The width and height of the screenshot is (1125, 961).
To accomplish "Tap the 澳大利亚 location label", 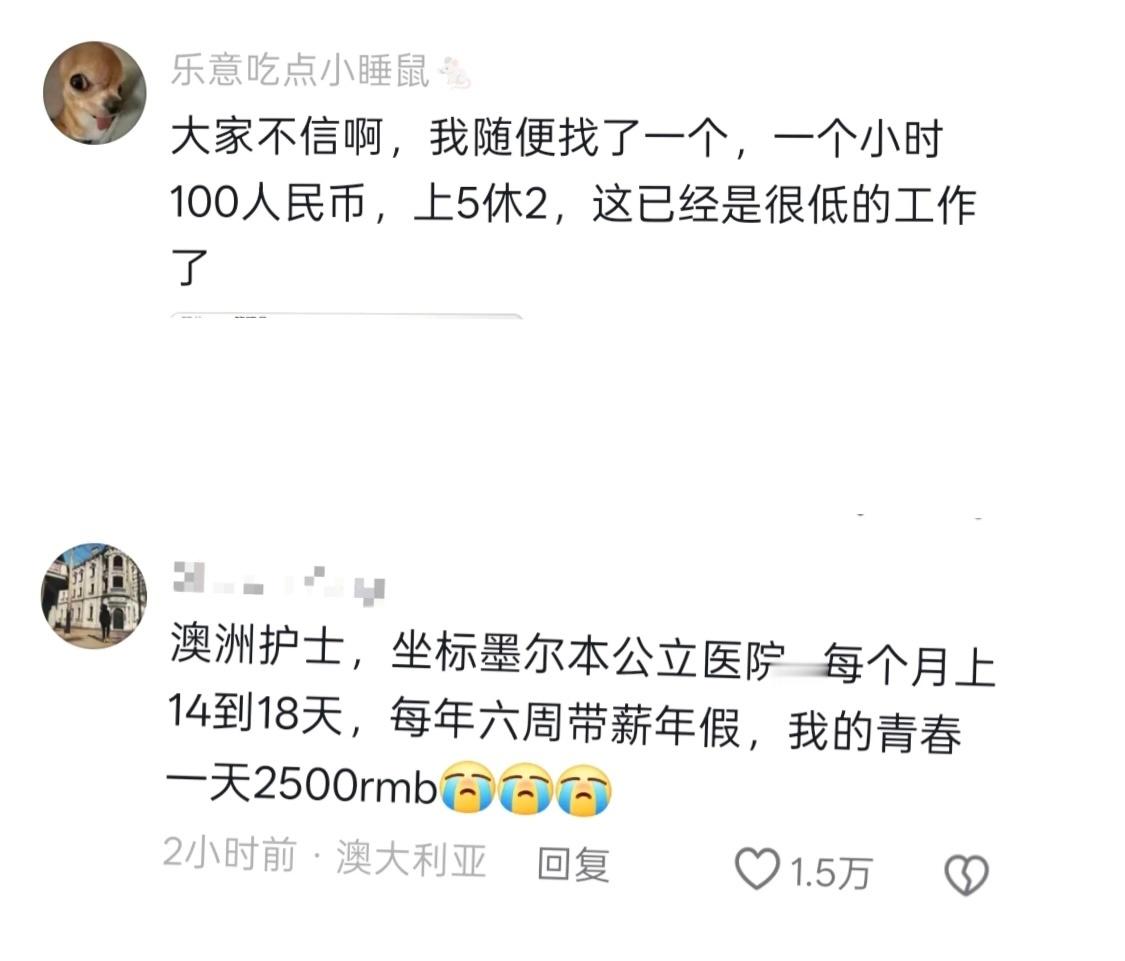I will 412,858.
